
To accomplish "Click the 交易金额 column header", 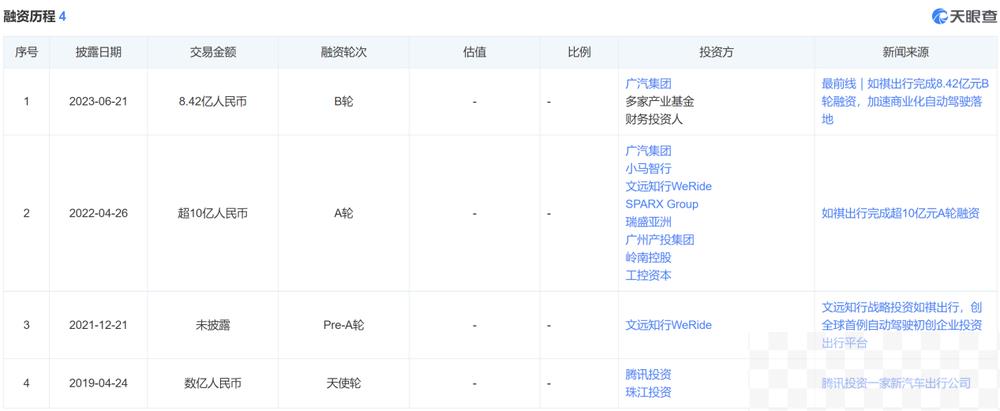I will coord(213,53).
